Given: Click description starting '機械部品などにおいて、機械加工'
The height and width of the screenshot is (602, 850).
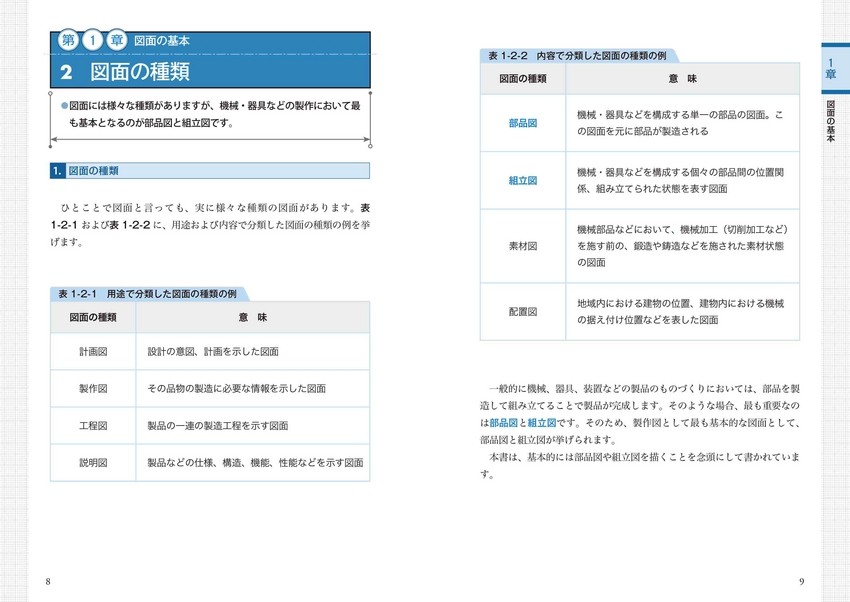Looking at the screenshot, I should [683, 246].
